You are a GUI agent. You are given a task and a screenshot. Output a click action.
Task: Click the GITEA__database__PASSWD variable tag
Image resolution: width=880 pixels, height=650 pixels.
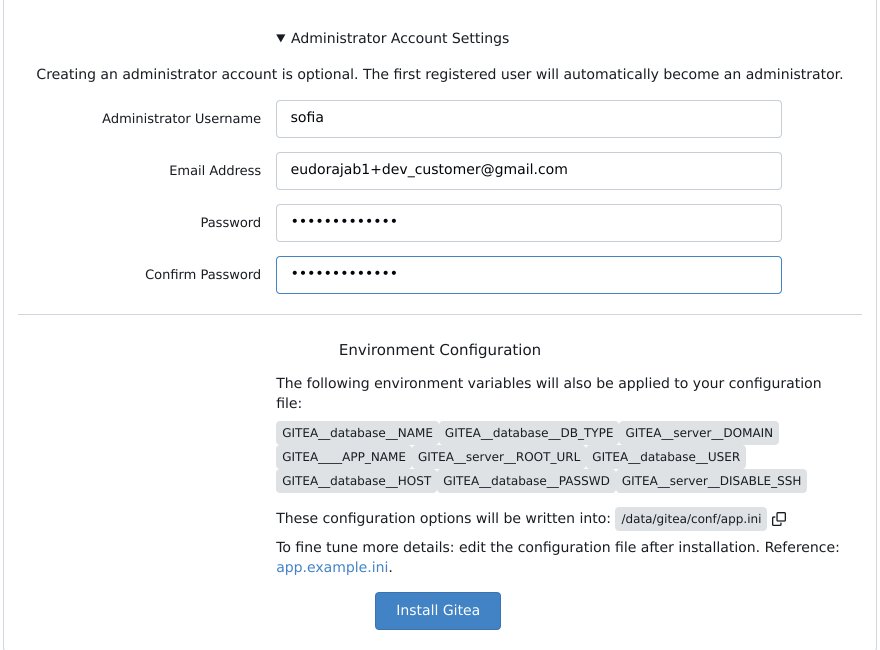(x=526, y=481)
